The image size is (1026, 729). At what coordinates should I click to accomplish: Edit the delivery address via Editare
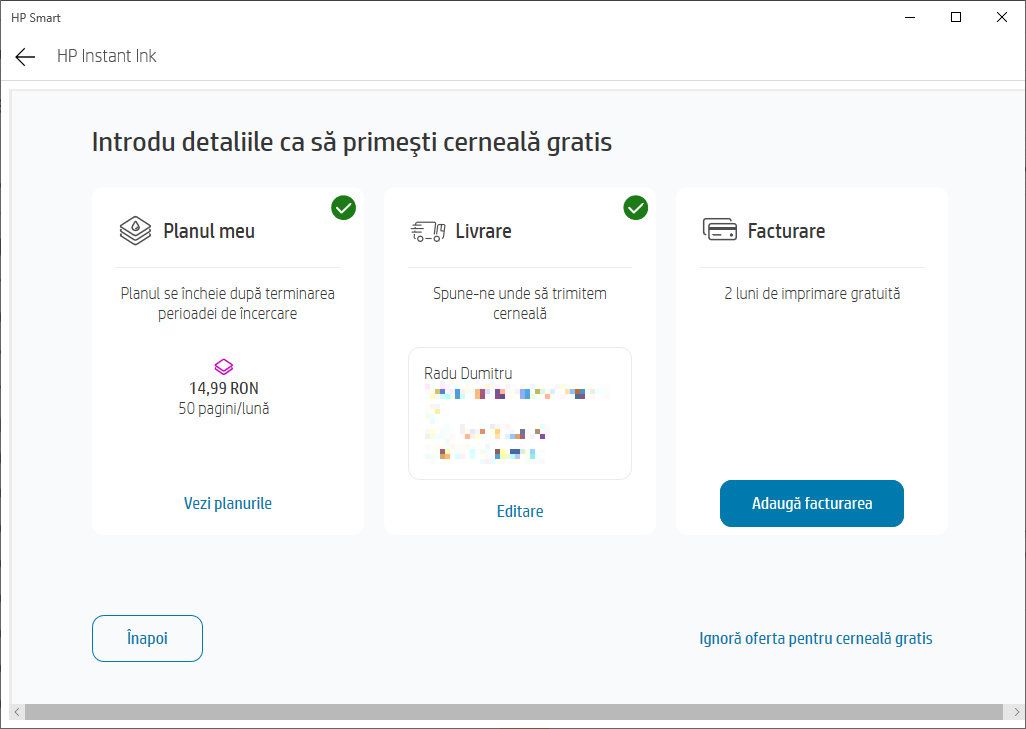[520, 511]
